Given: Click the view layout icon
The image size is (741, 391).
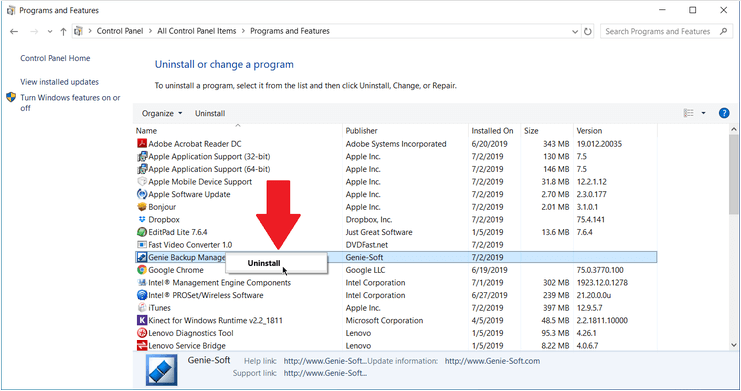Looking at the screenshot, I should [689, 113].
